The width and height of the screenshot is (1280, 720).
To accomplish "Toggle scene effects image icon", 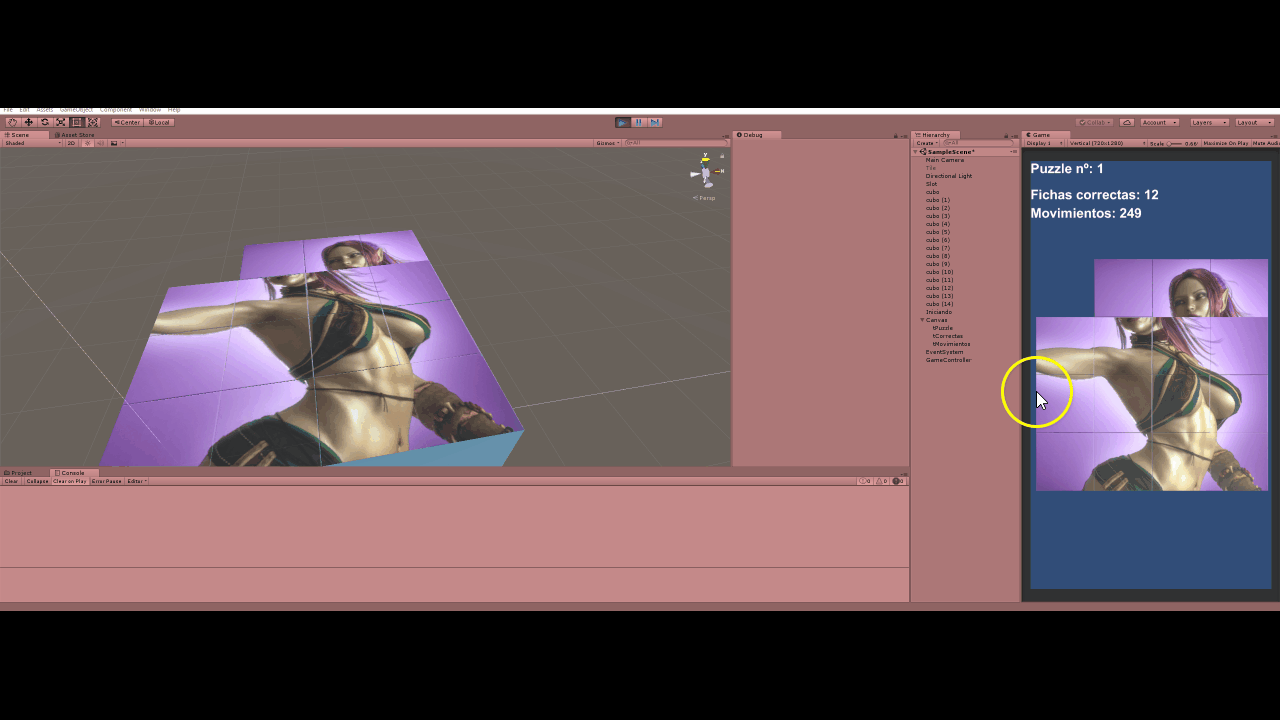I will 114,143.
